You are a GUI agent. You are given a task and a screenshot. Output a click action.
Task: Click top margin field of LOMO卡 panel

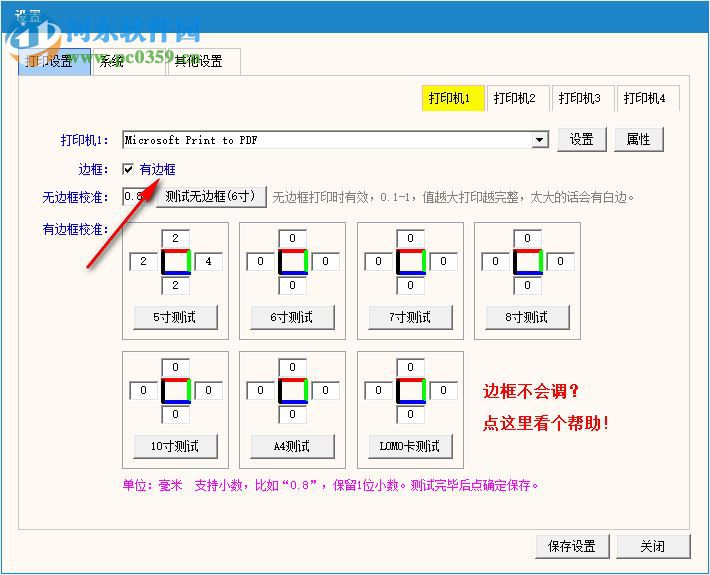[410, 367]
